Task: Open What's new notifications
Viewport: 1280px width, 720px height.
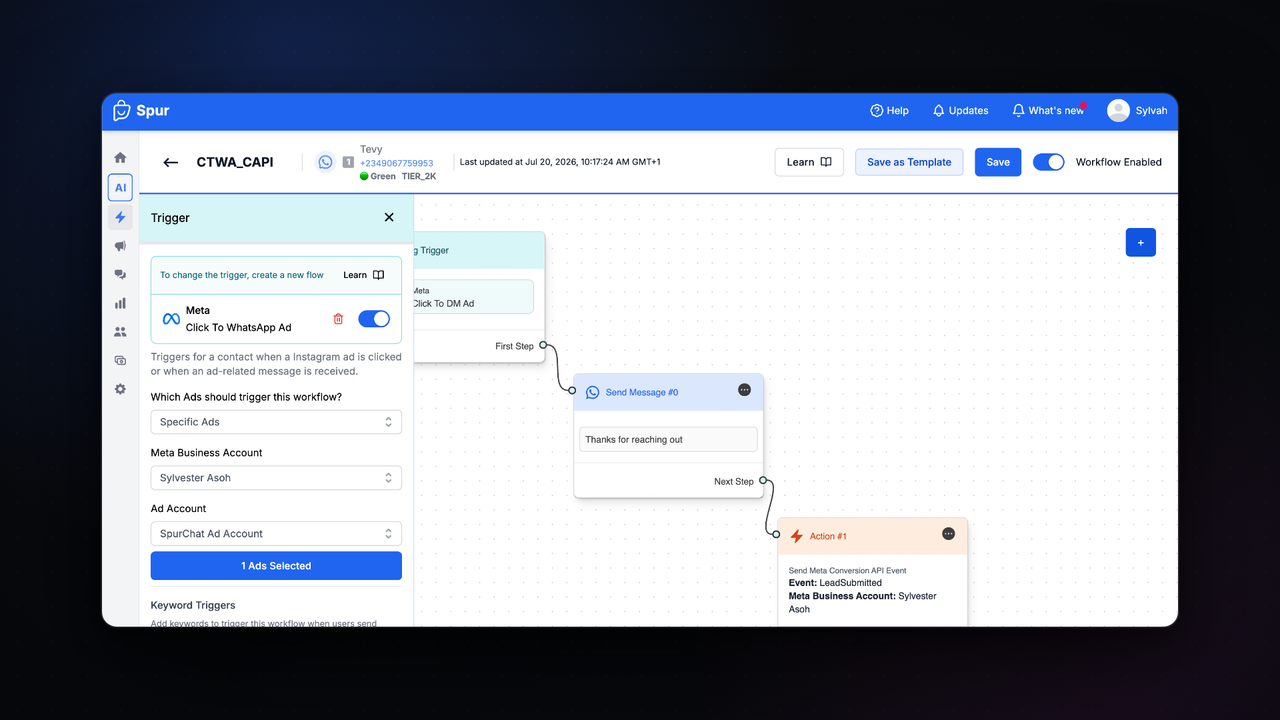Action: pos(1047,111)
